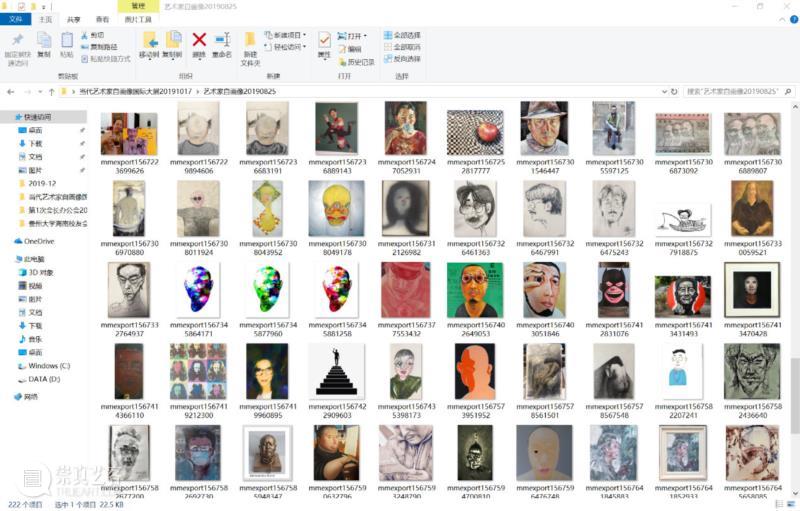The width and height of the screenshot is (800, 511).
Task: Click breadcrumb 当代艺术家自画像国际大展20191017
Action: (135, 92)
